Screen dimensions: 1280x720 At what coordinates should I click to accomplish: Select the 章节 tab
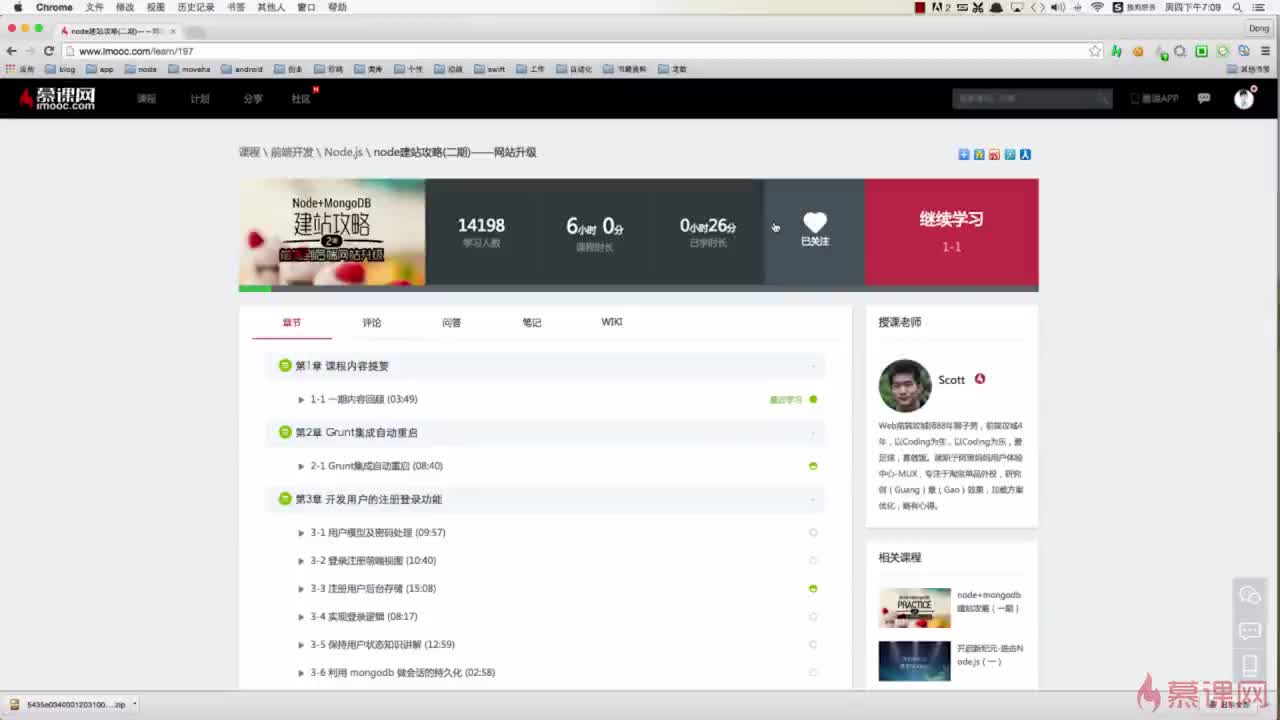click(292, 323)
